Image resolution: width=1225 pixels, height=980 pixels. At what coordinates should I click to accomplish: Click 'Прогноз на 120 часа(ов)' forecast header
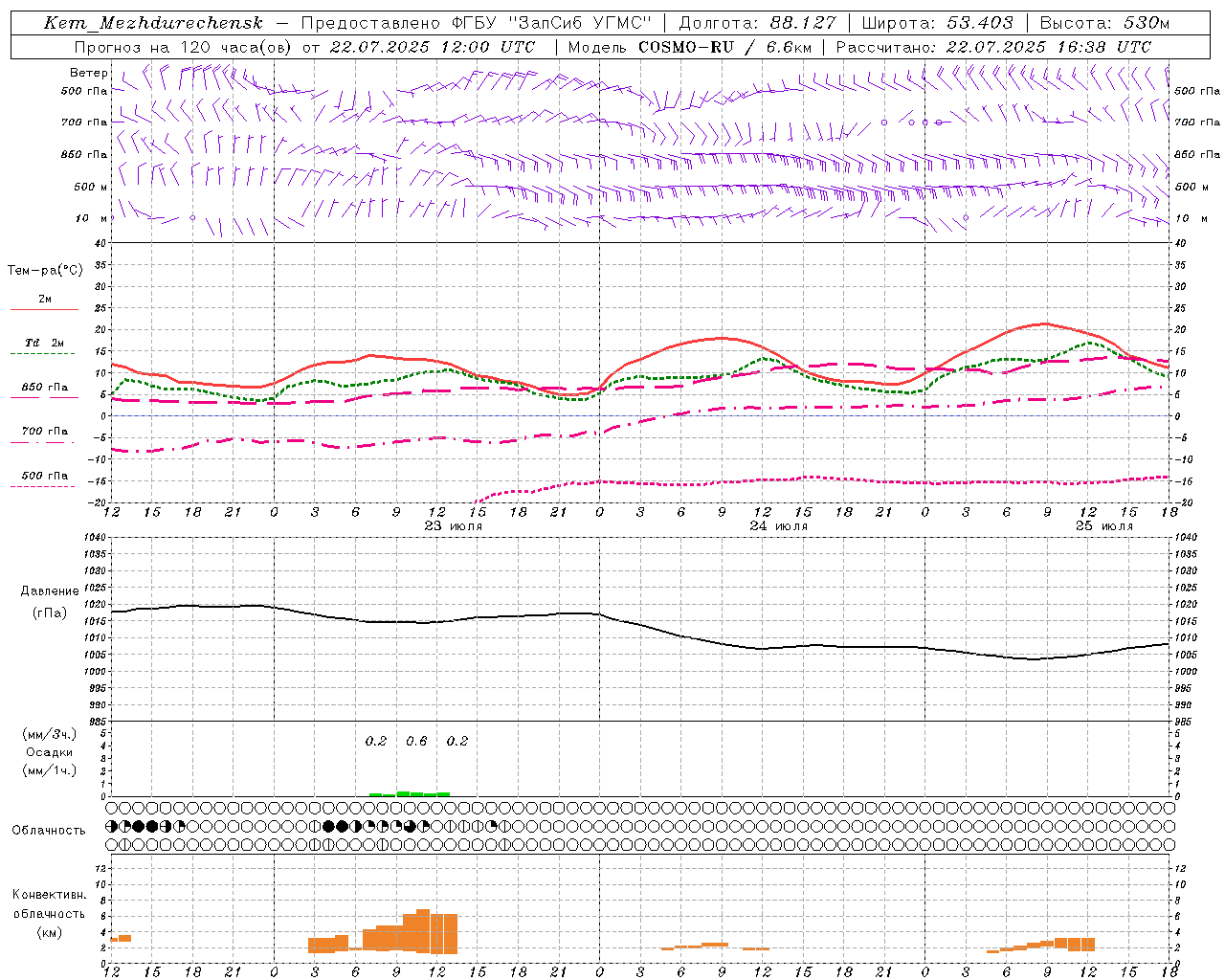coord(183,47)
